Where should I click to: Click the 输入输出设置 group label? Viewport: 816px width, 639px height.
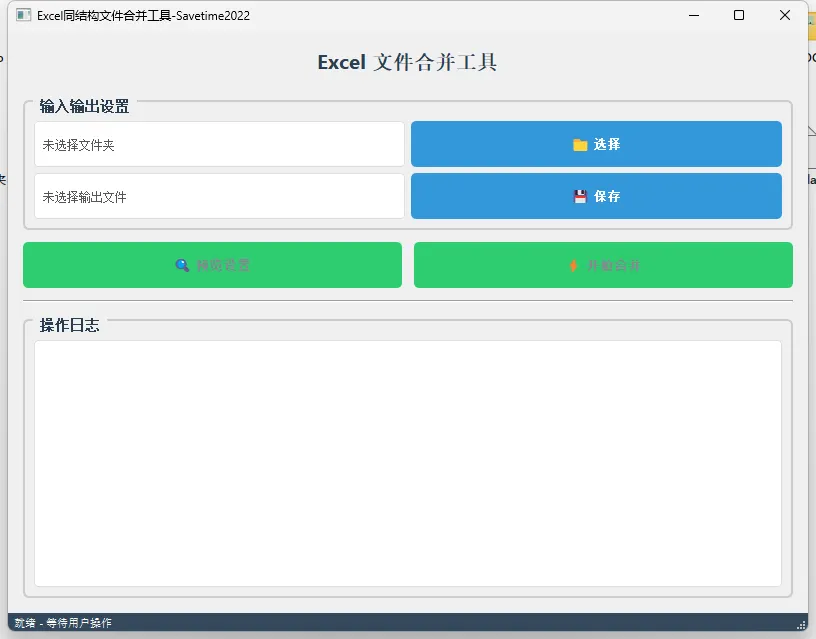[x=84, y=107]
